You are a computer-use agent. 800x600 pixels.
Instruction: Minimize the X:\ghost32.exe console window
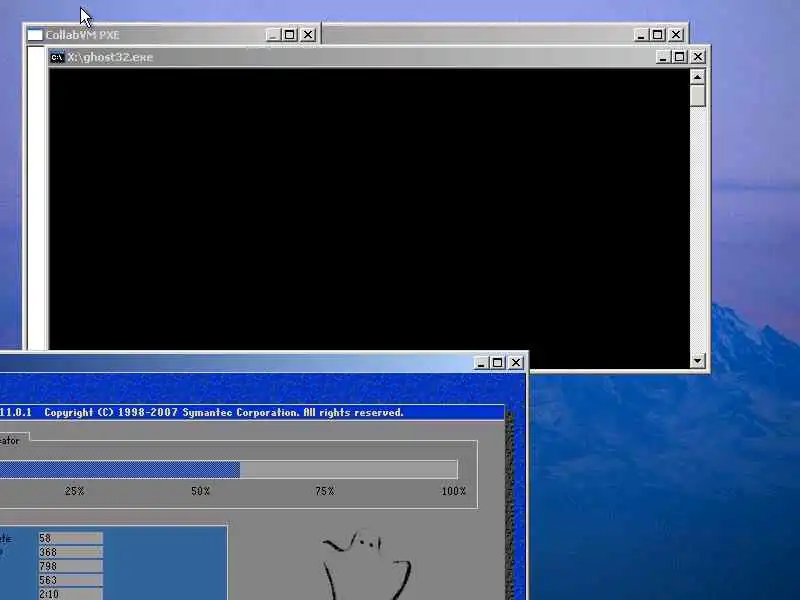click(662, 57)
